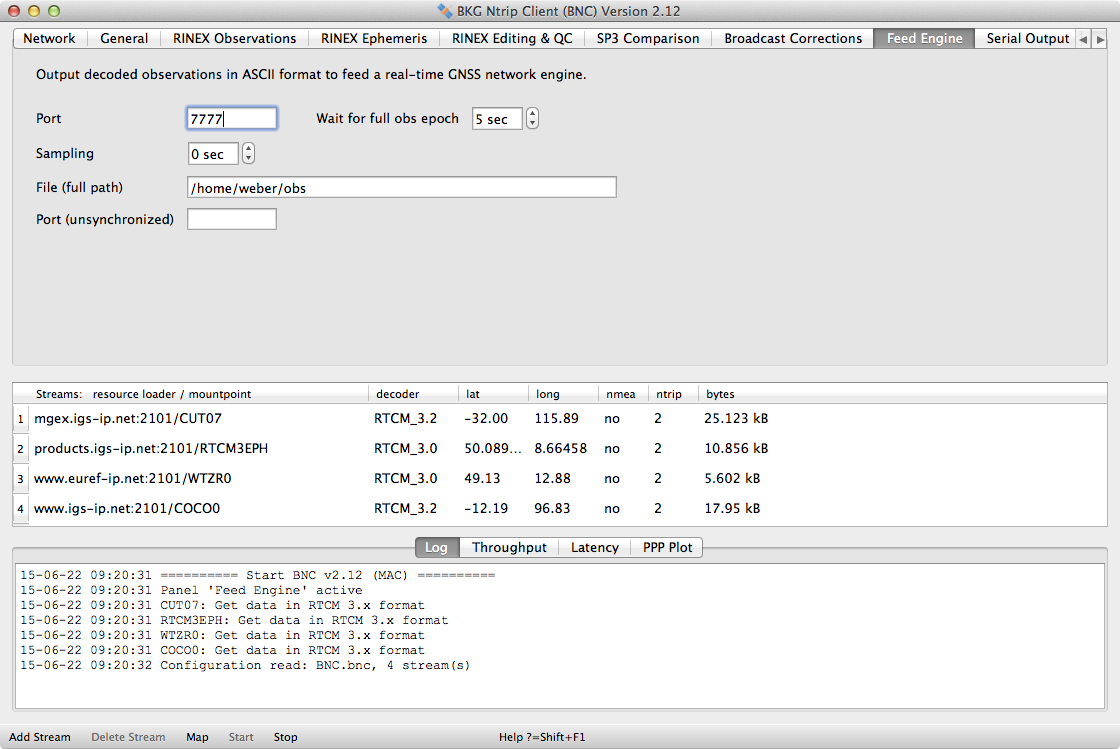Screen dimensions: 1120x749
Task: Click the green zoom window button
Action: (x=55, y=10)
